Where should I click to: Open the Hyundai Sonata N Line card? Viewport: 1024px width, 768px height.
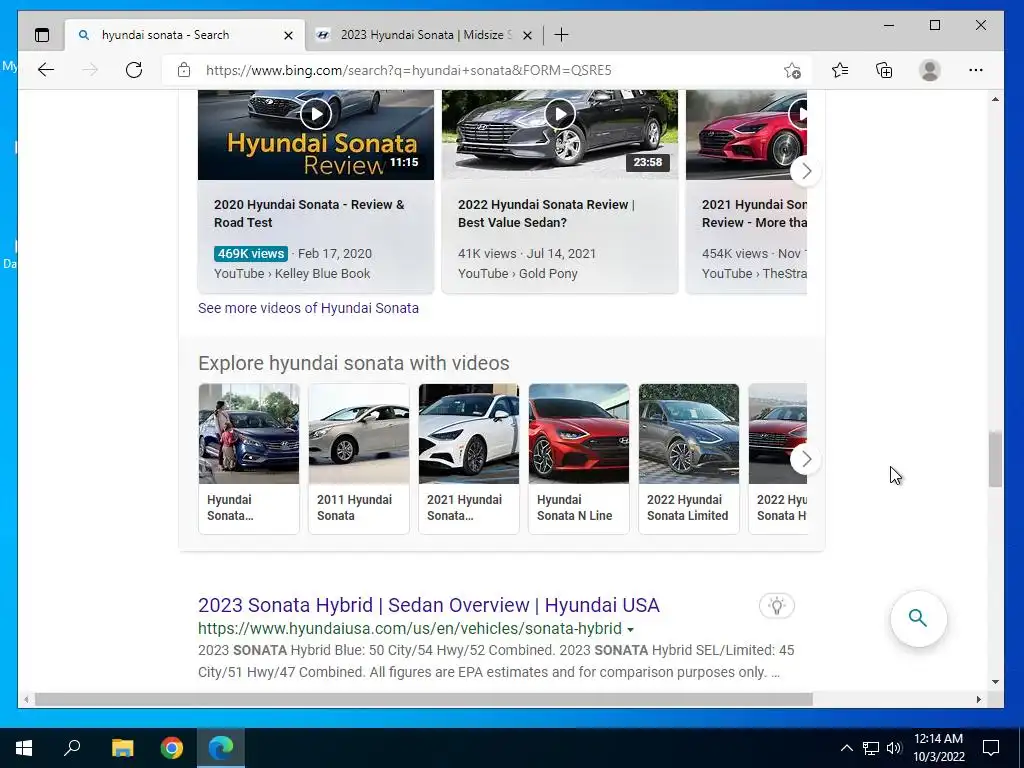point(579,458)
